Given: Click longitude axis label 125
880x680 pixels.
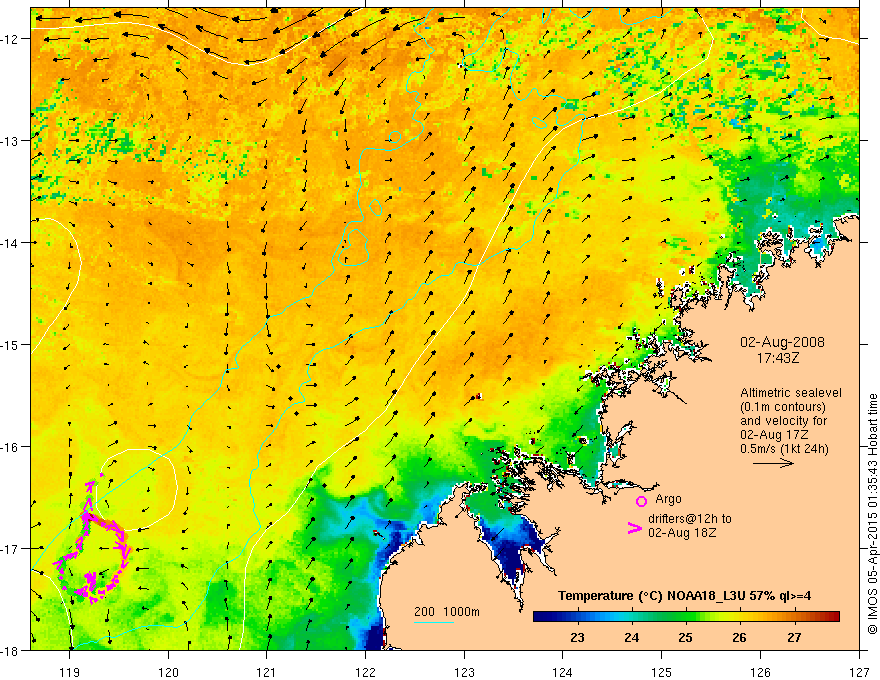Looking at the screenshot, I should click(662, 672).
